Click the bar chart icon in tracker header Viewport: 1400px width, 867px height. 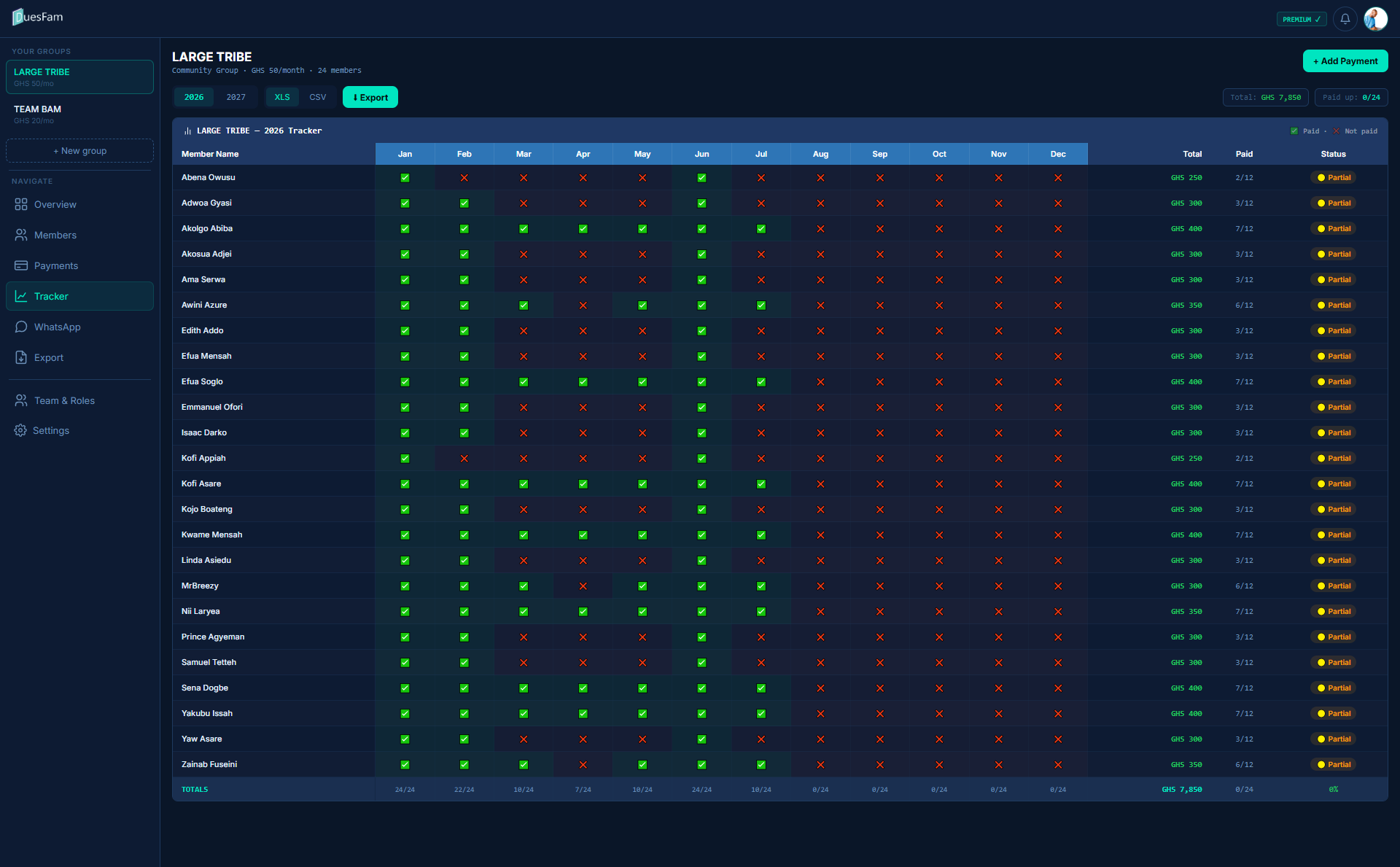187,131
